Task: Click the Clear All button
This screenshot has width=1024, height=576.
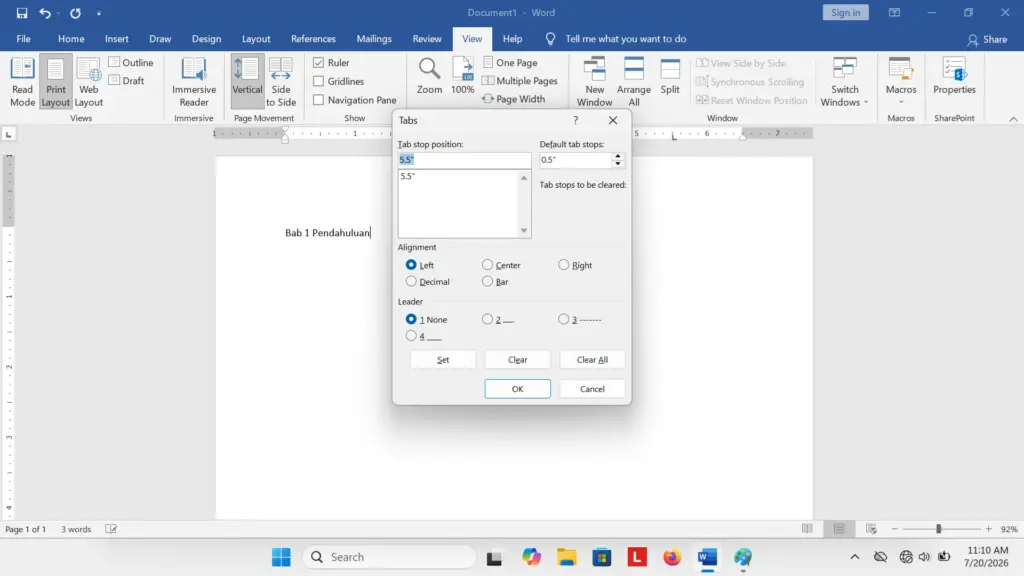Action: (592, 360)
